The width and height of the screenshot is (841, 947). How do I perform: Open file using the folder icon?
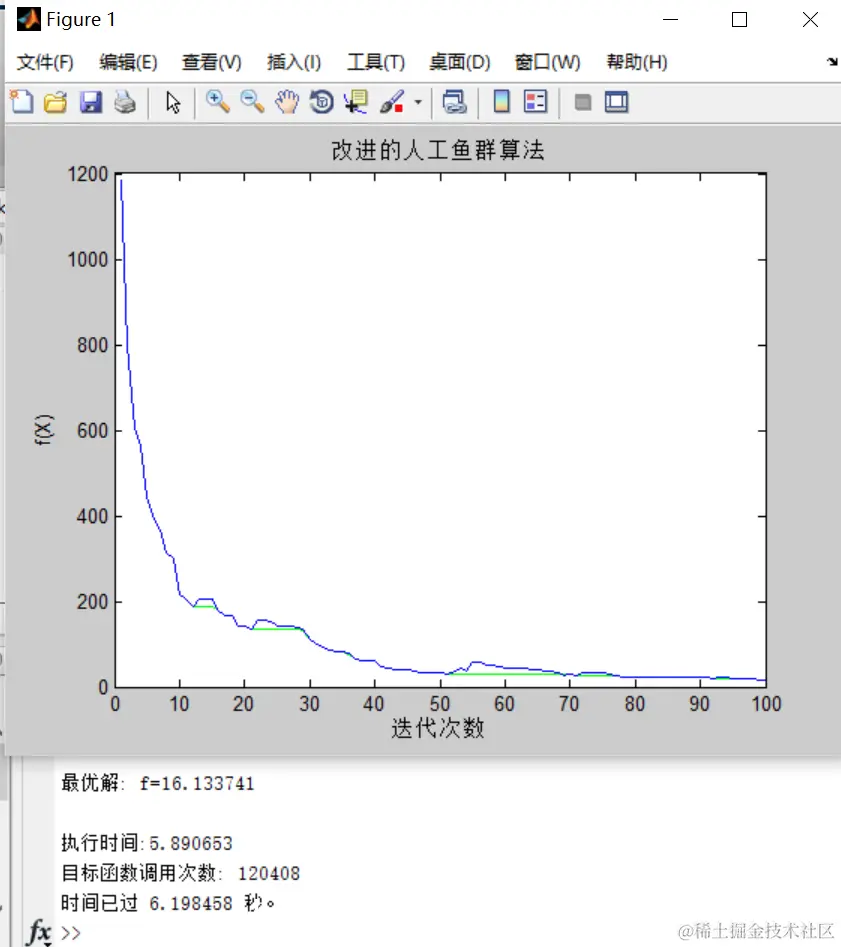click(x=56, y=102)
